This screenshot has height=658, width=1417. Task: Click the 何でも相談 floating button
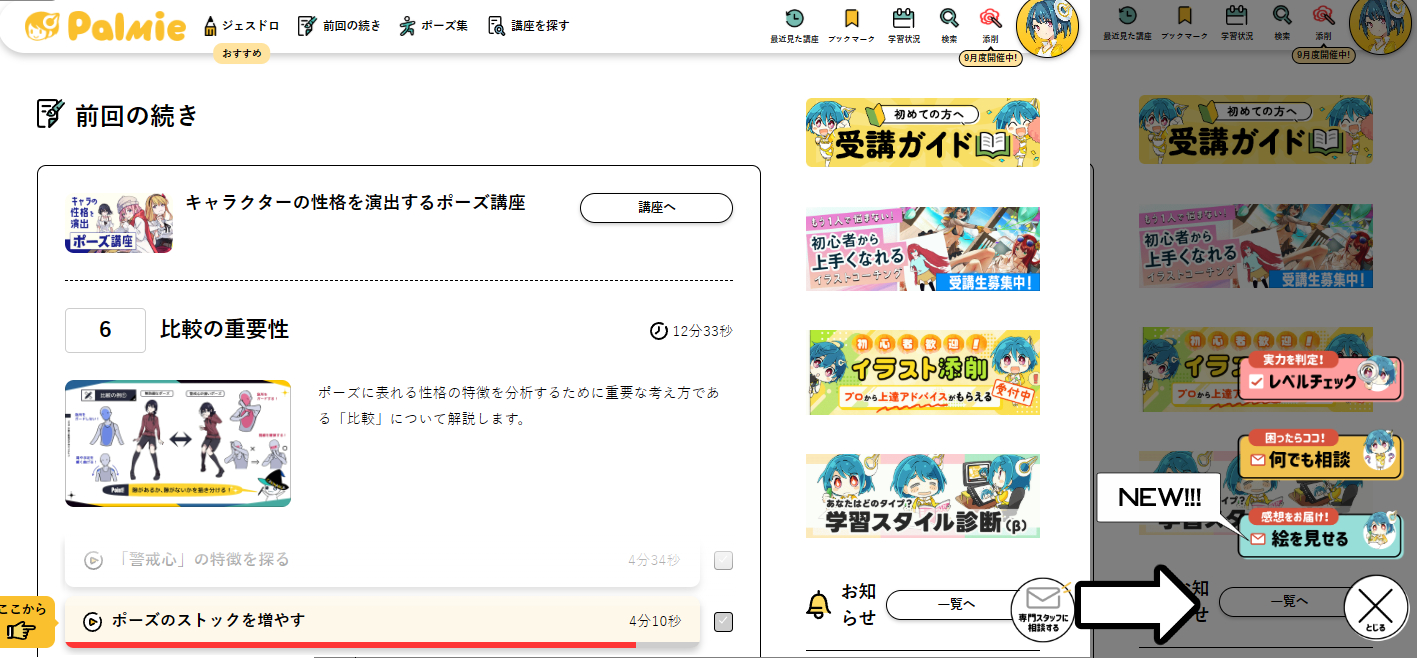click(x=1319, y=458)
